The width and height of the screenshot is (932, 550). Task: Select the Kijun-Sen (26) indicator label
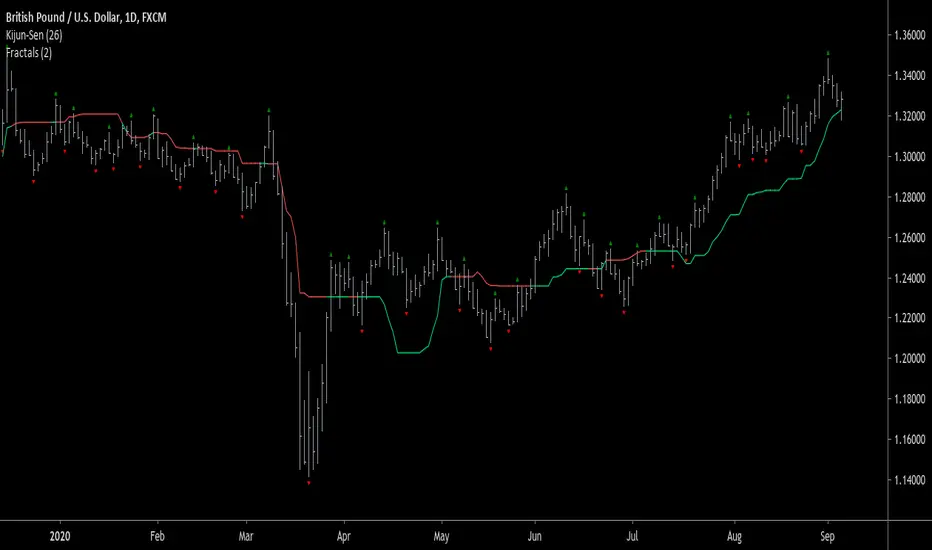tap(34, 35)
